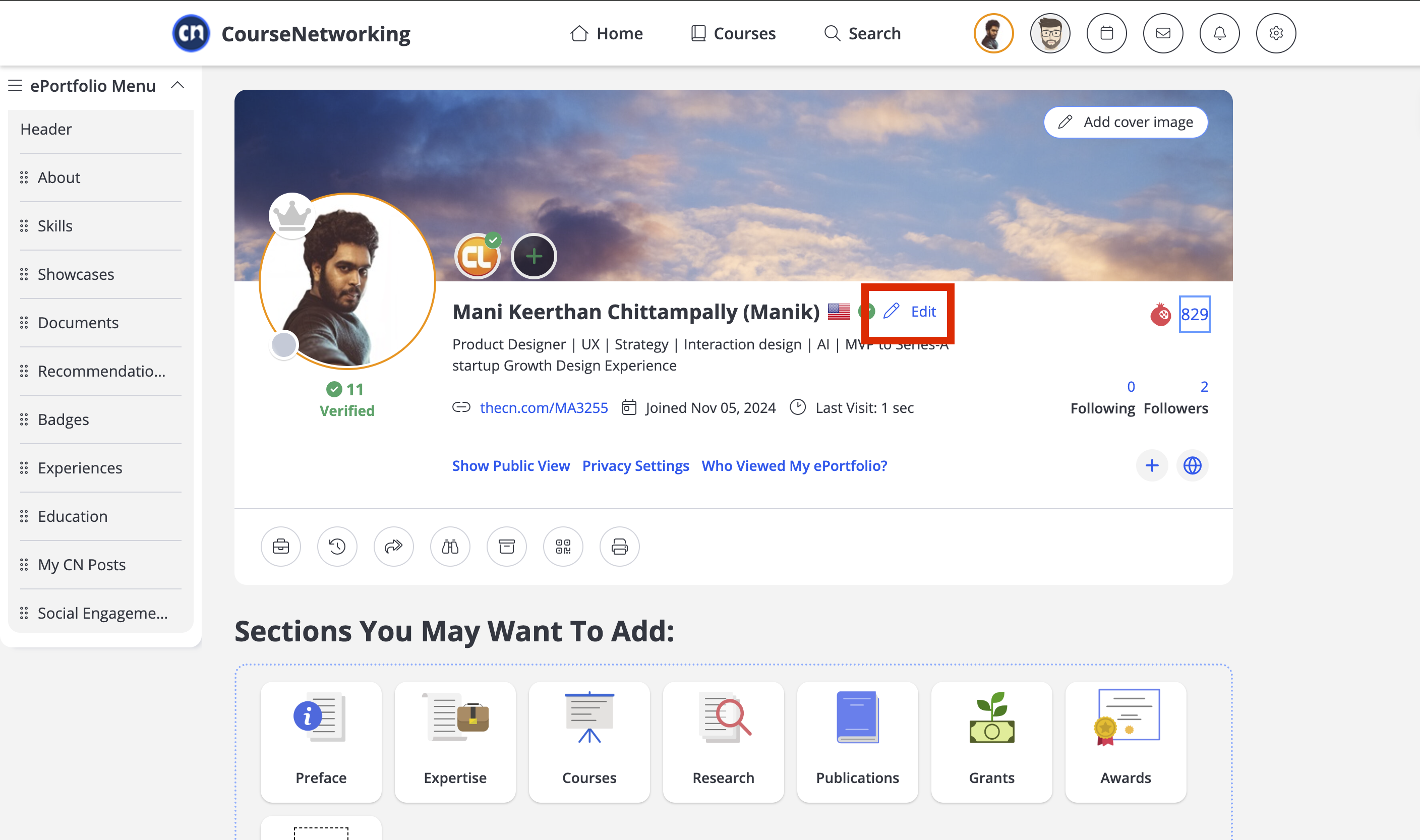Screen dimensions: 1420x840
Task: Open Search in top navigation
Action: point(862,33)
